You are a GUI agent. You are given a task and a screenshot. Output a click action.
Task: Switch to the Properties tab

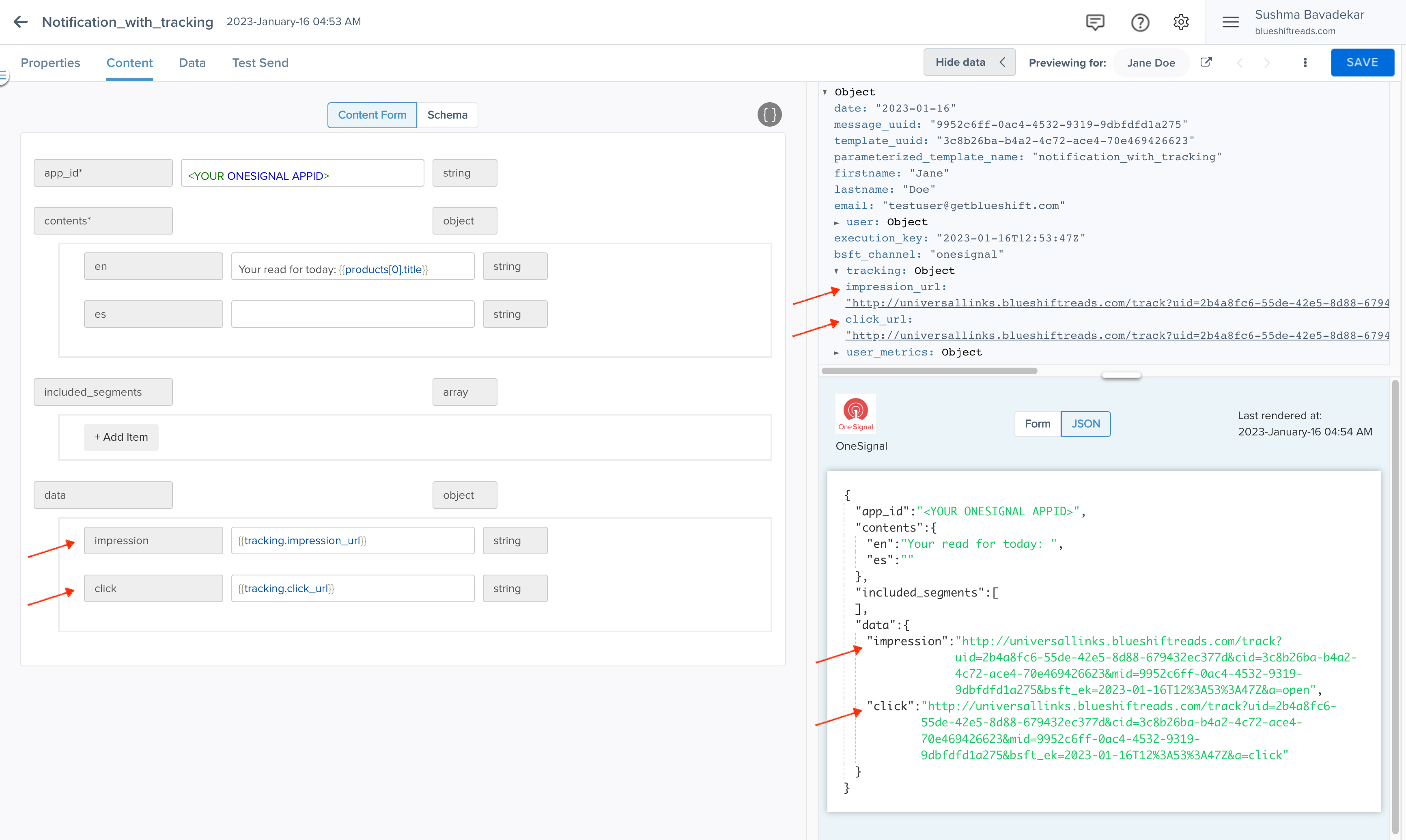coord(50,63)
